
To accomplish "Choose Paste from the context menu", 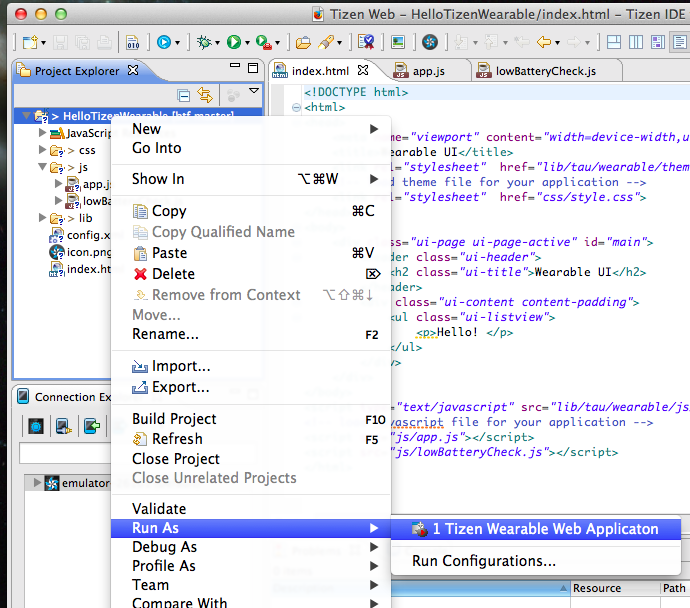I will coord(251,253).
